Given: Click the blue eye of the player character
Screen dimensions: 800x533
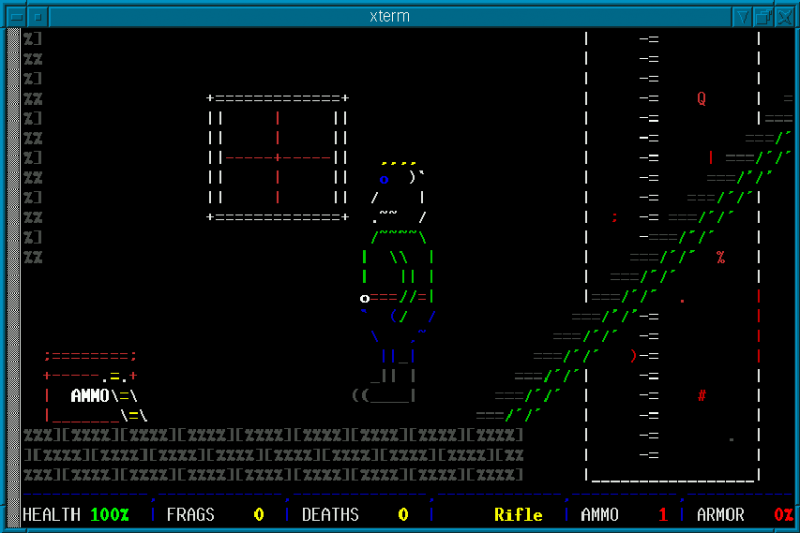Looking at the screenshot, I should coord(384,180).
